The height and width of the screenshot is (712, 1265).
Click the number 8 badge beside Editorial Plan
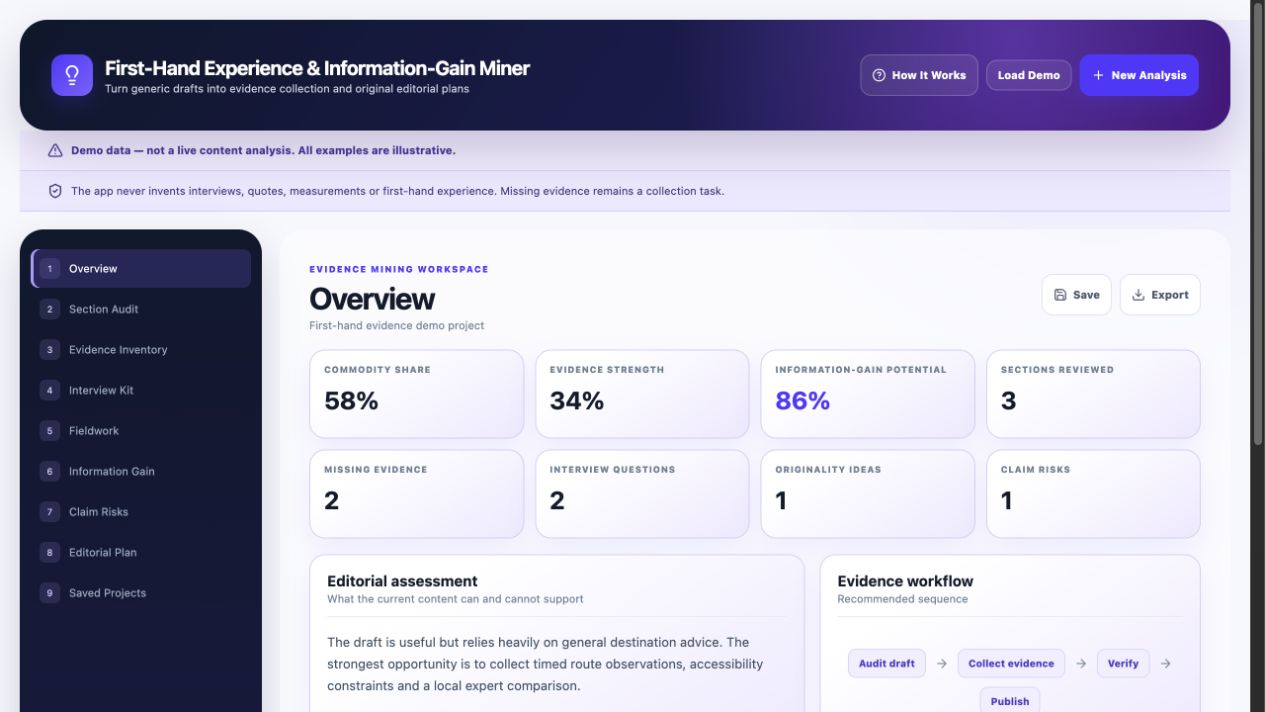point(50,552)
